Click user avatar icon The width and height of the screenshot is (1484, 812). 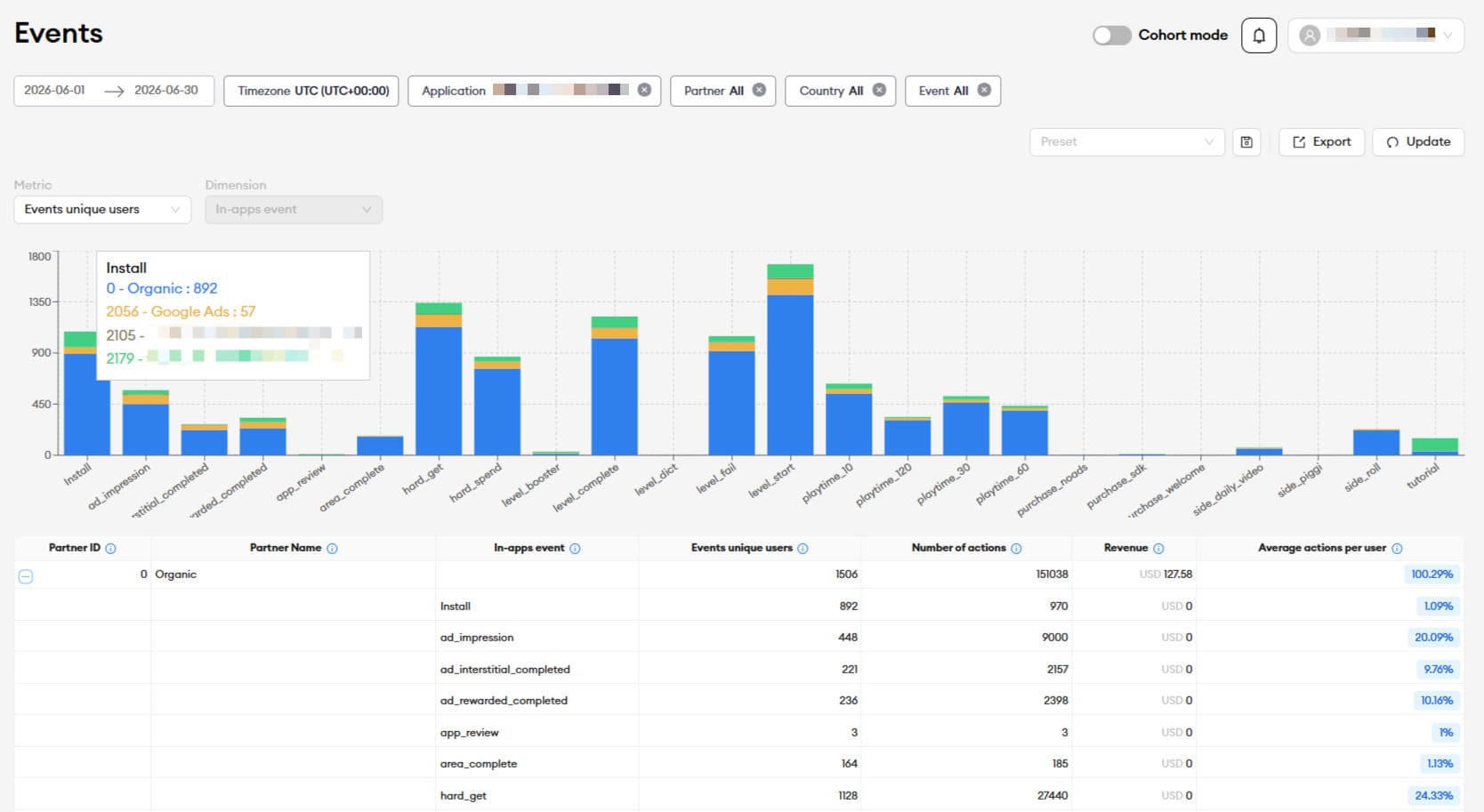tap(1309, 36)
